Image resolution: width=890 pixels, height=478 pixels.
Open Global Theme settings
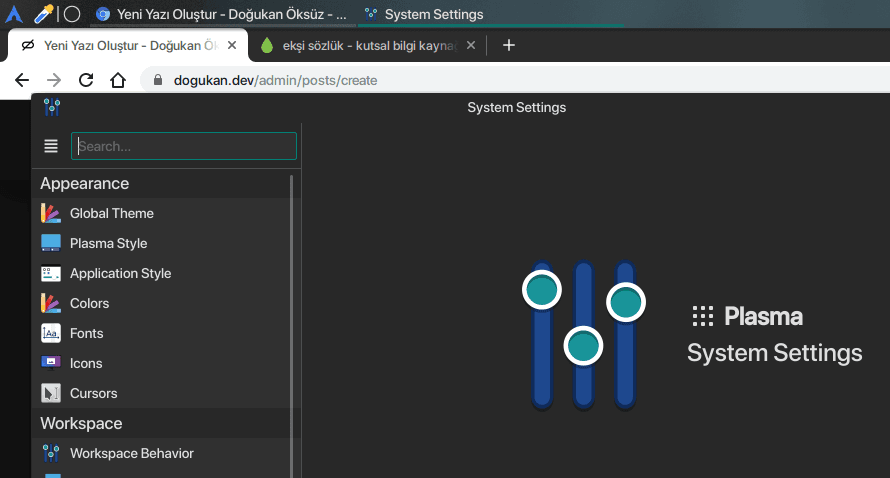(x=166, y=213)
